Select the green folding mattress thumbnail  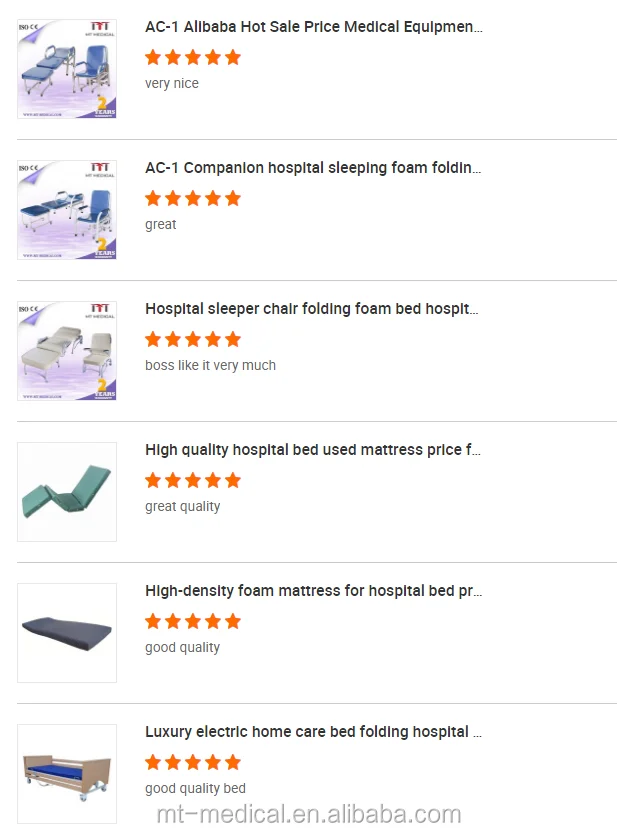[x=67, y=492]
